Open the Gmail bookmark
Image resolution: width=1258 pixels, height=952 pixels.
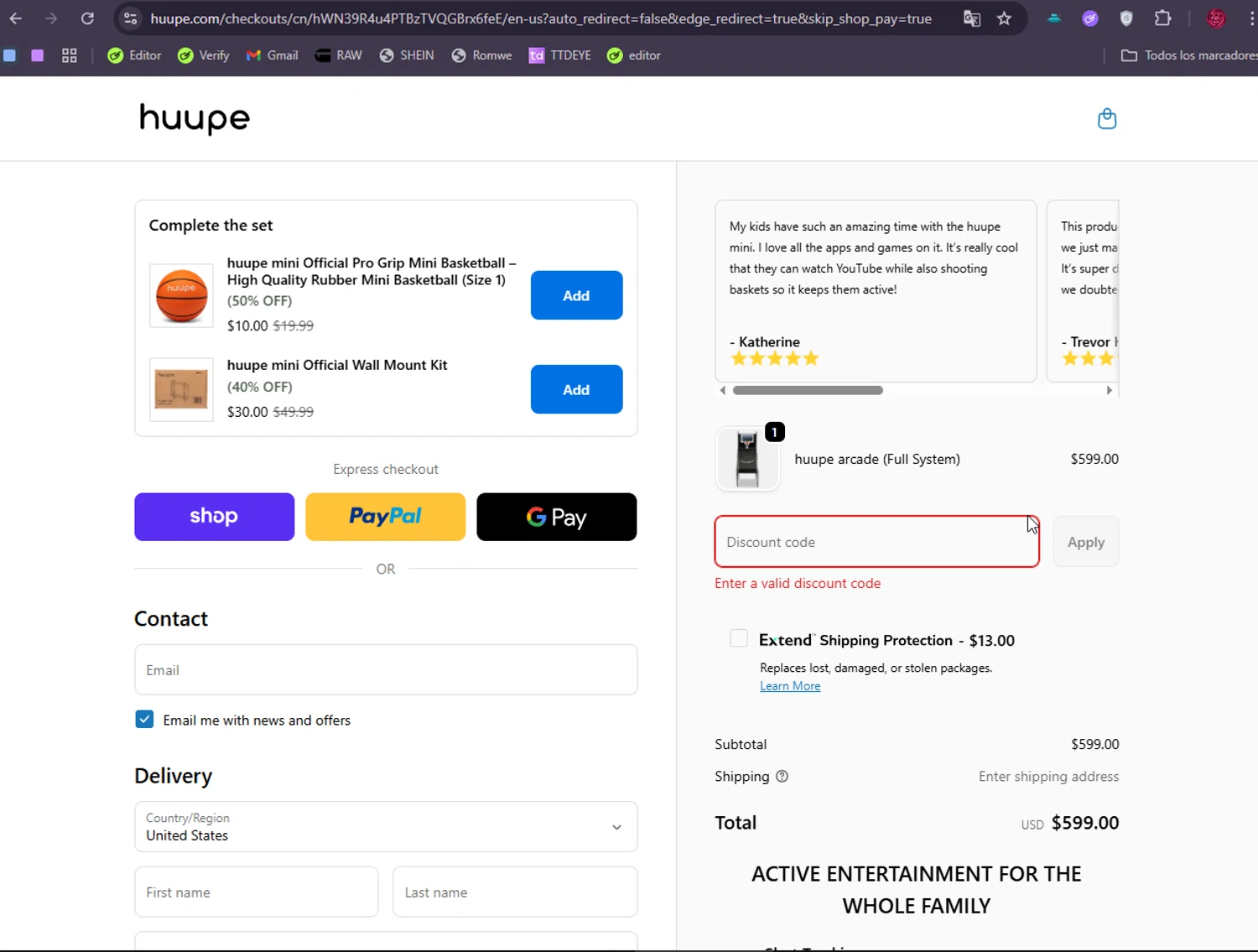272,55
